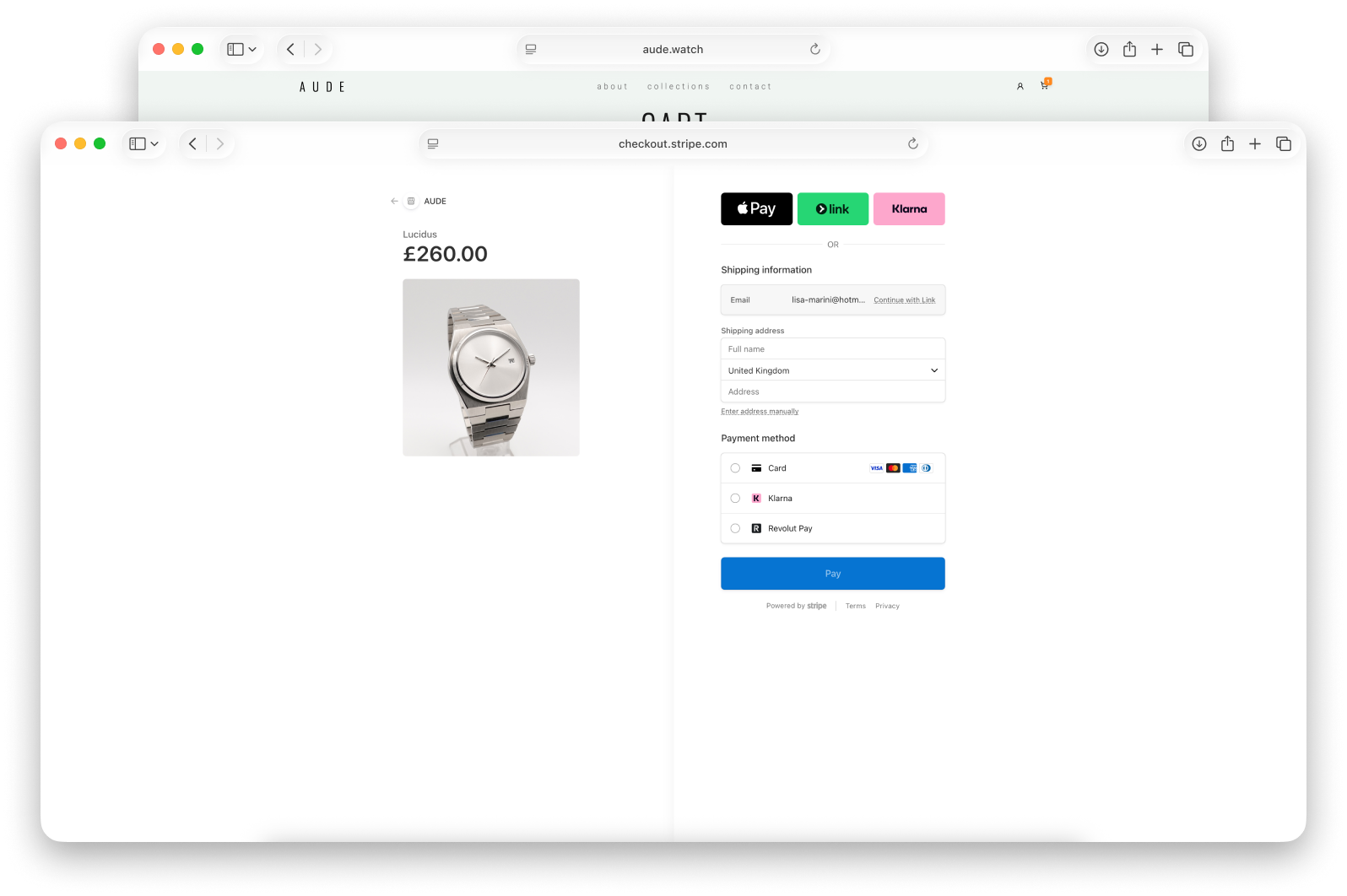
Task: Pay with Apple Pay button
Action: coord(756,209)
